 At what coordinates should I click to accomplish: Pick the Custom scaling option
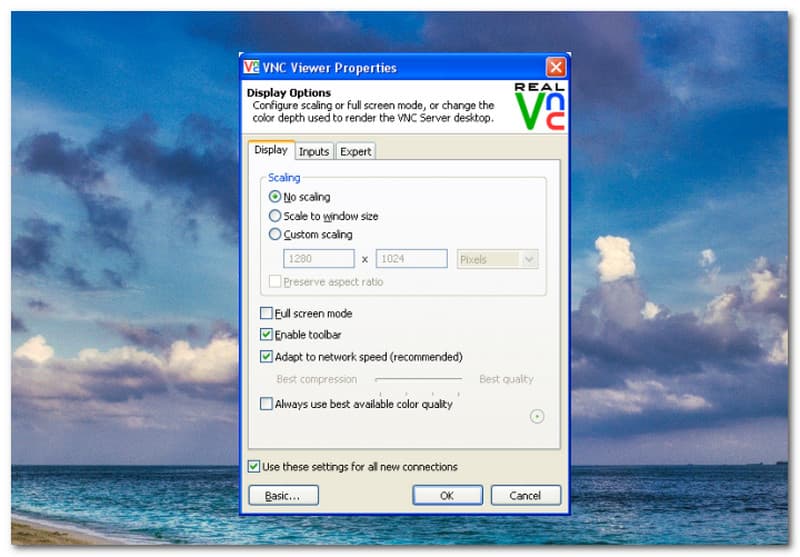pyautogui.click(x=275, y=235)
